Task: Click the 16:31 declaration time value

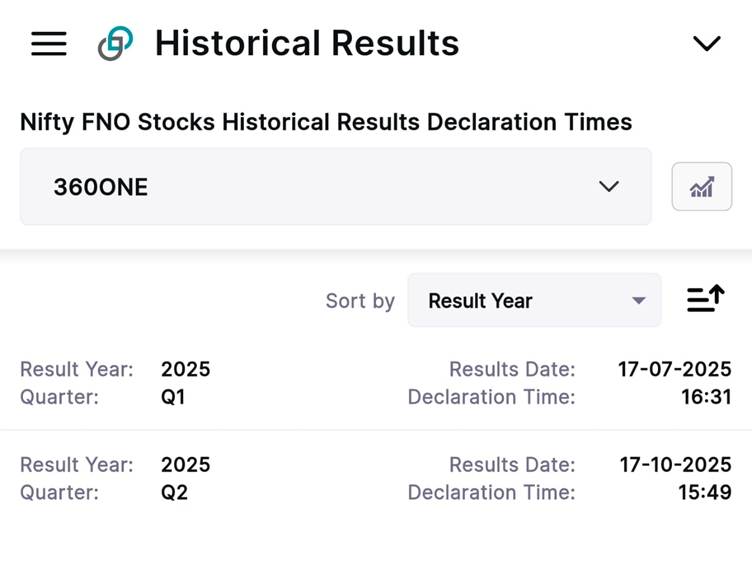Action: tap(706, 397)
